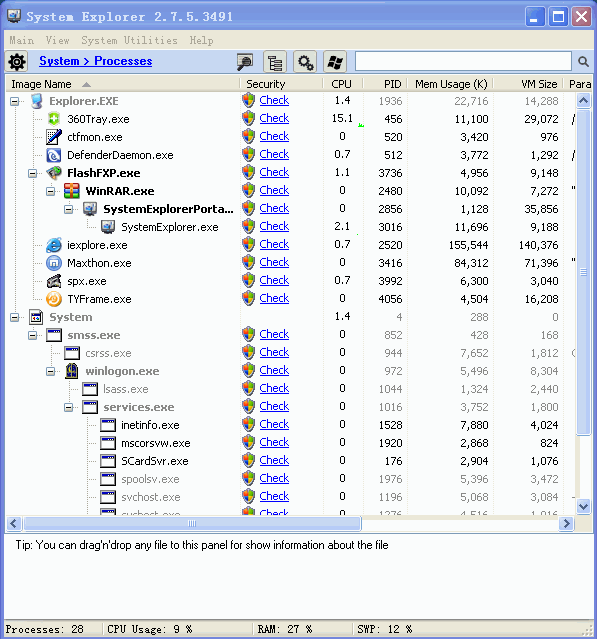Click the winlogon.exe icon
This screenshot has height=639, width=597.
point(72,371)
